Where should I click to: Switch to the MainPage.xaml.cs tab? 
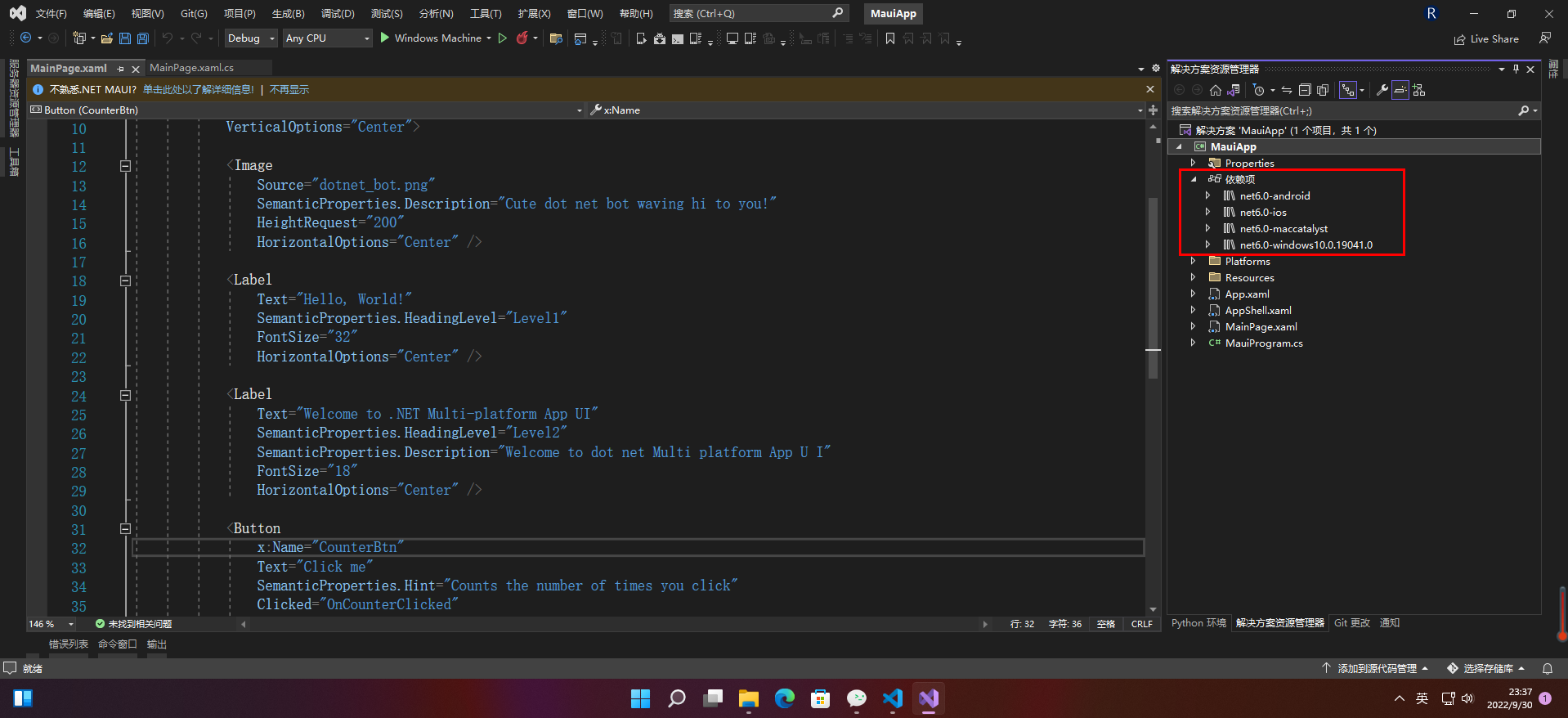191,68
